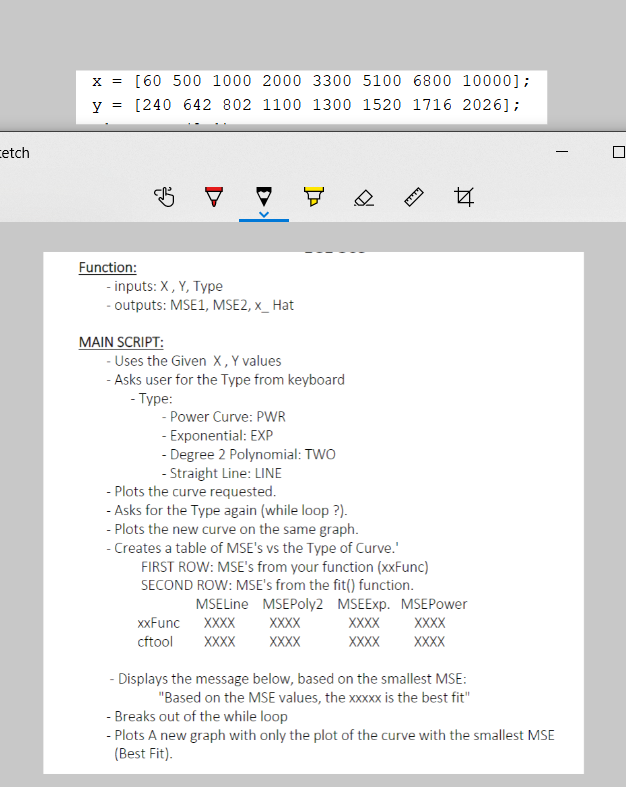
Task: Click the 'MSEExp.' table column header
Action: click(363, 604)
